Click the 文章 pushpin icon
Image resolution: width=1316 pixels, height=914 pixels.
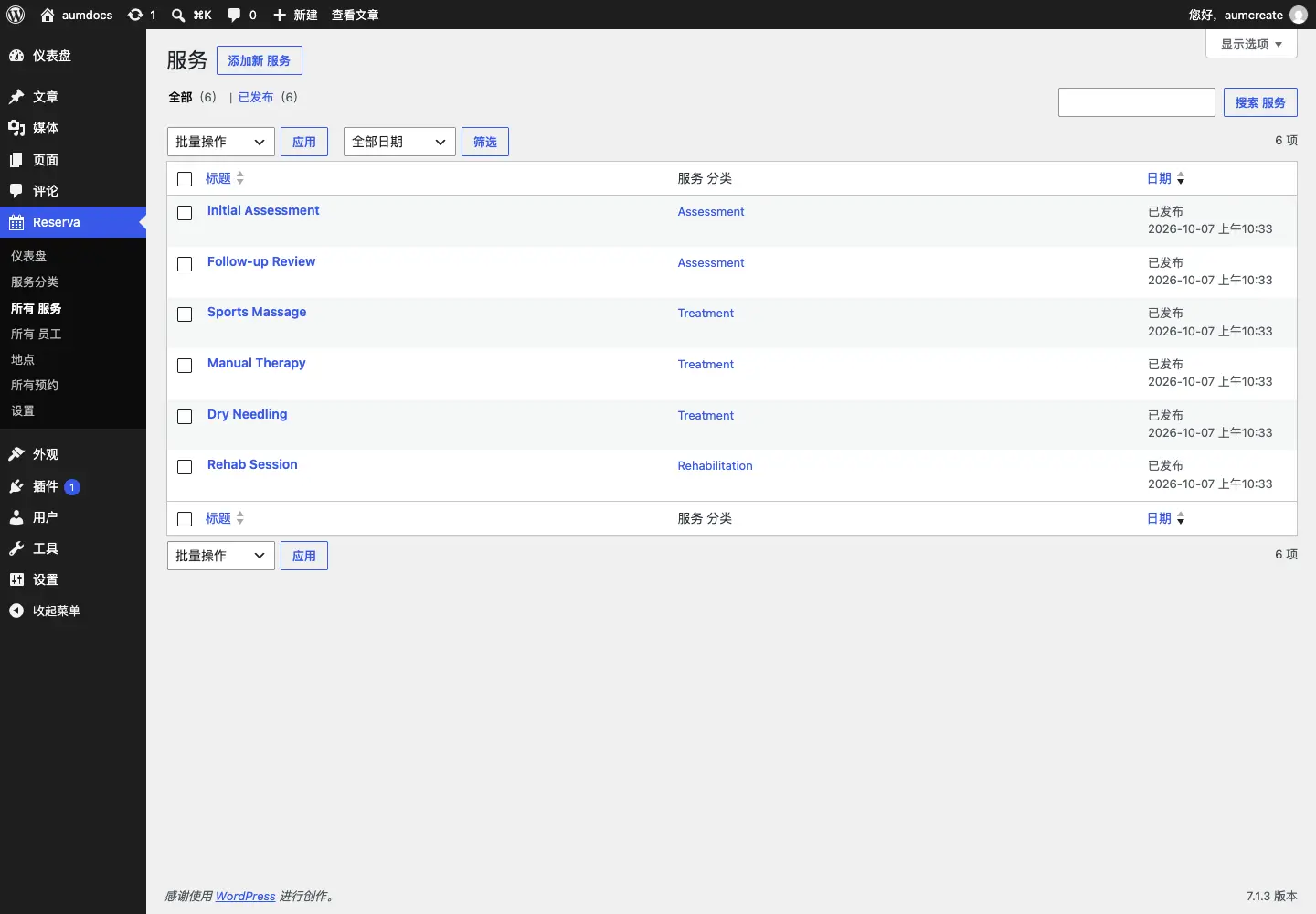point(16,97)
